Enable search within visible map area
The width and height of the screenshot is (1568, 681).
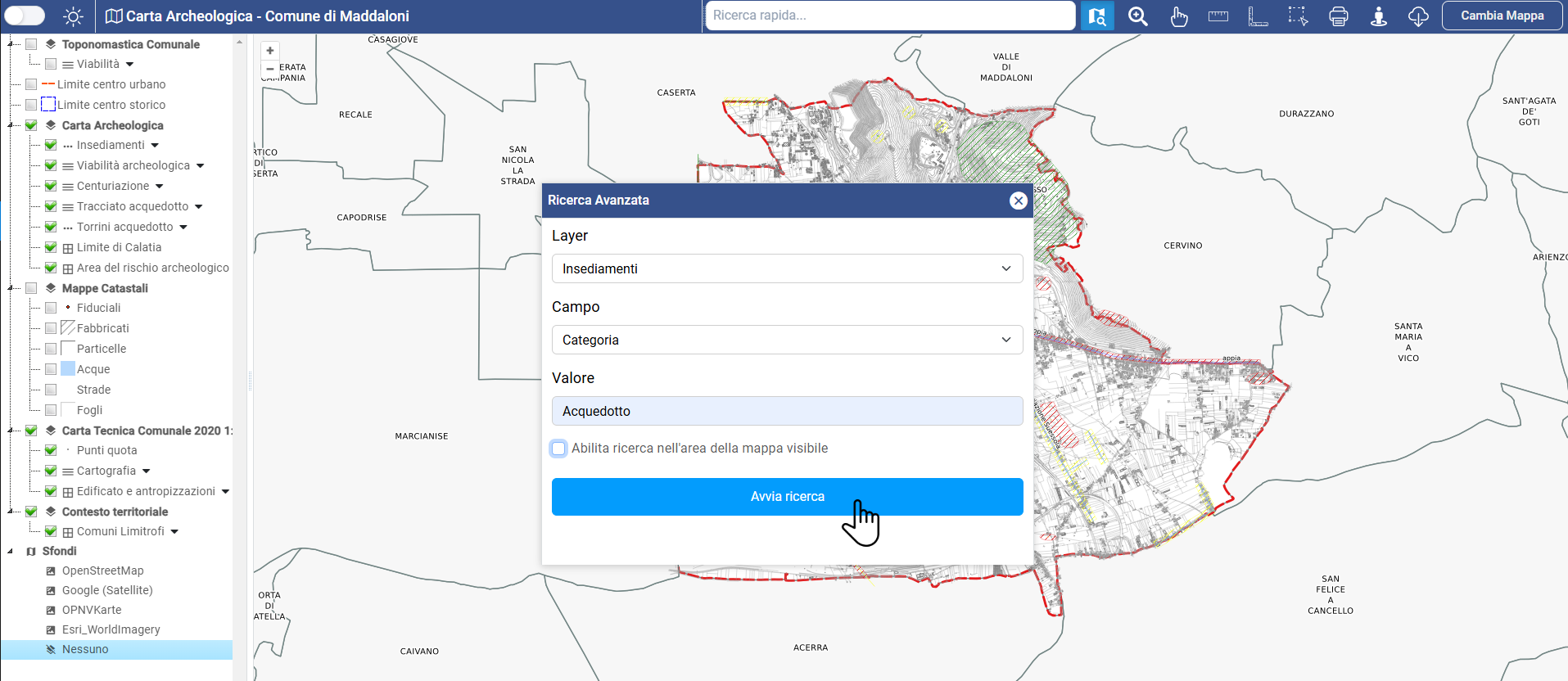559,449
